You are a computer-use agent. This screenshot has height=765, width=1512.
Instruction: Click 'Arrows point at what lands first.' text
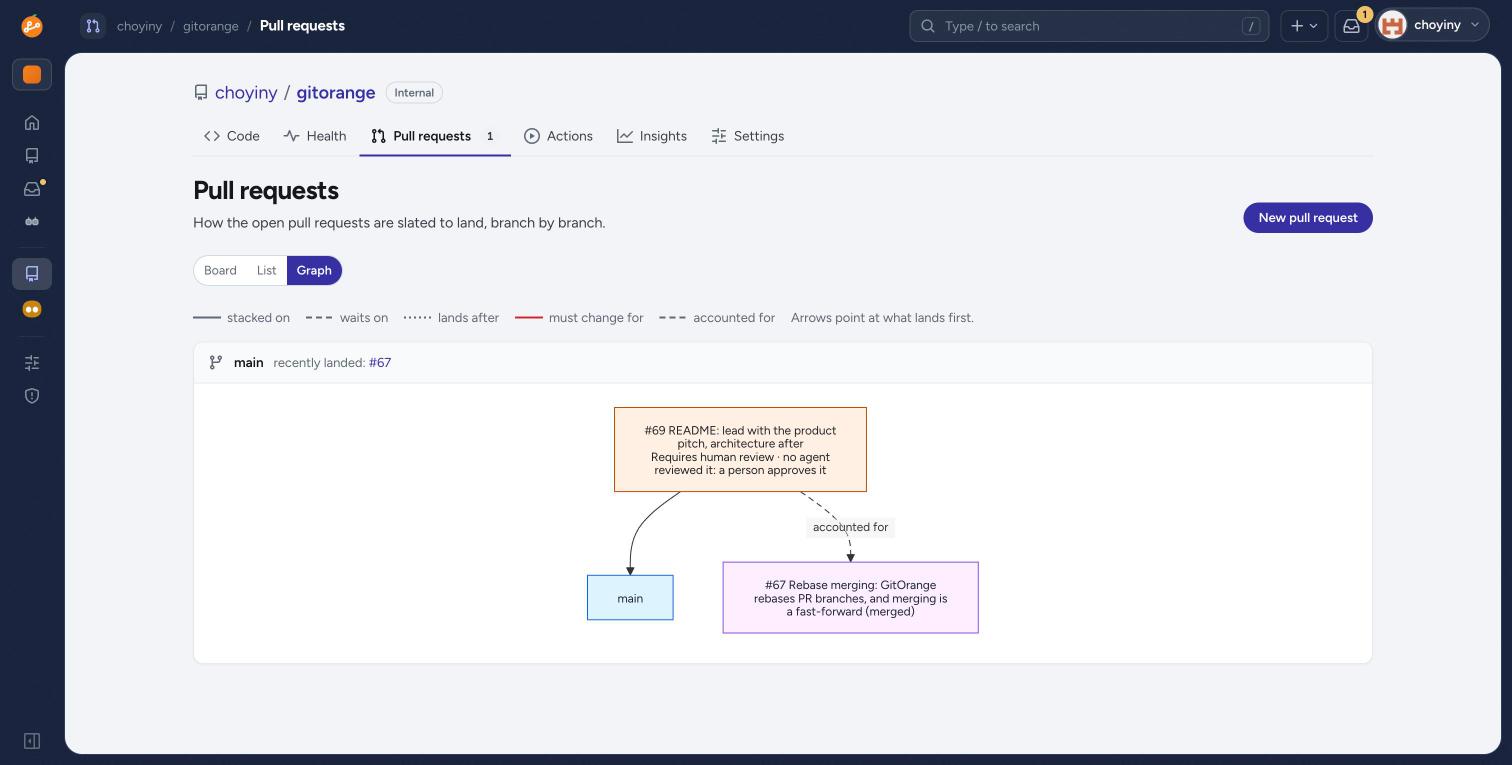[x=882, y=318]
